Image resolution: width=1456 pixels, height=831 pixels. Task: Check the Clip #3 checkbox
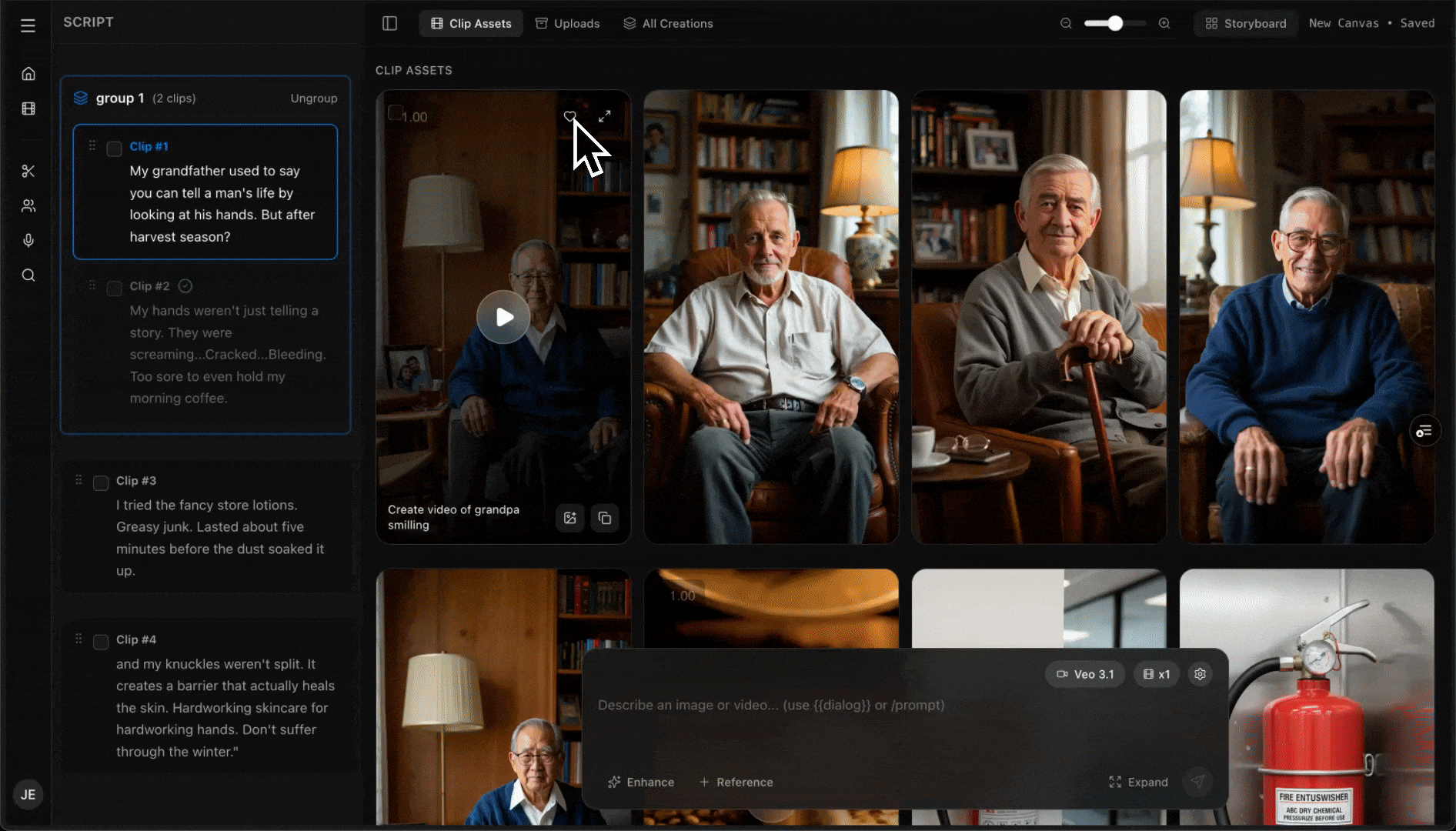click(100, 482)
